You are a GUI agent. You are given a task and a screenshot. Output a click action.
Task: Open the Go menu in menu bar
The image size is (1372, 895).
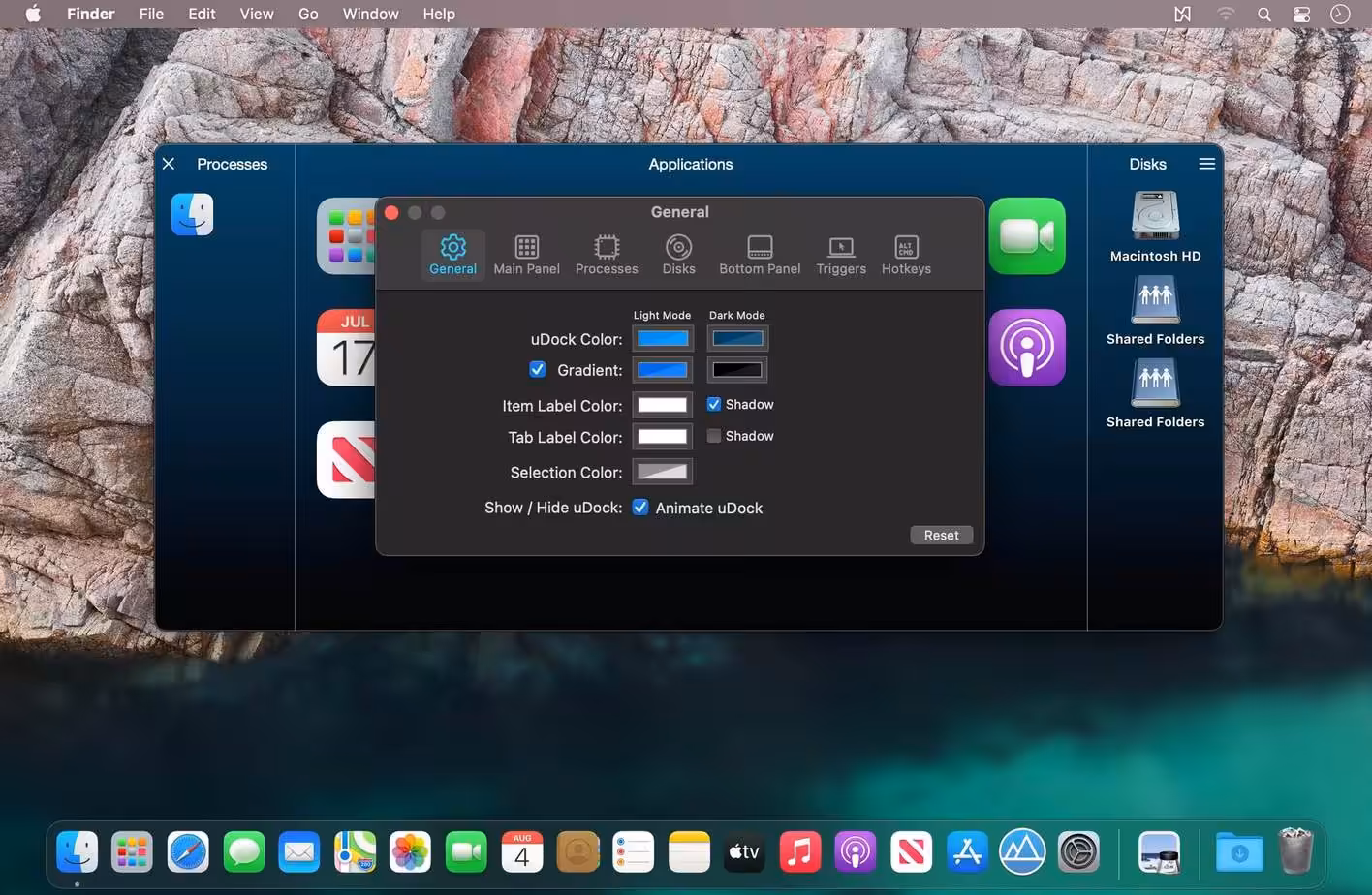(x=308, y=14)
